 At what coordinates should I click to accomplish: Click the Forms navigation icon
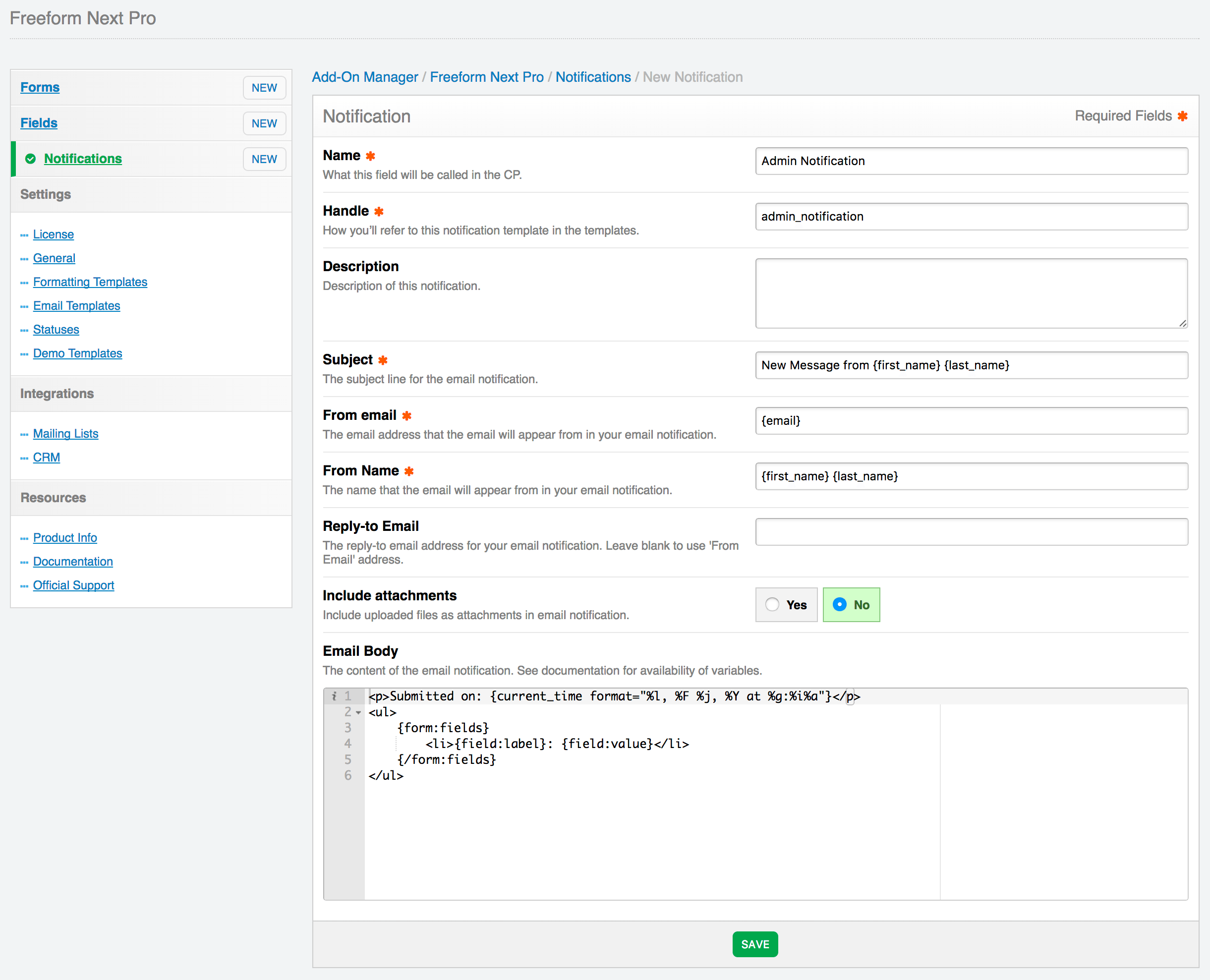click(x=41, y=87)
